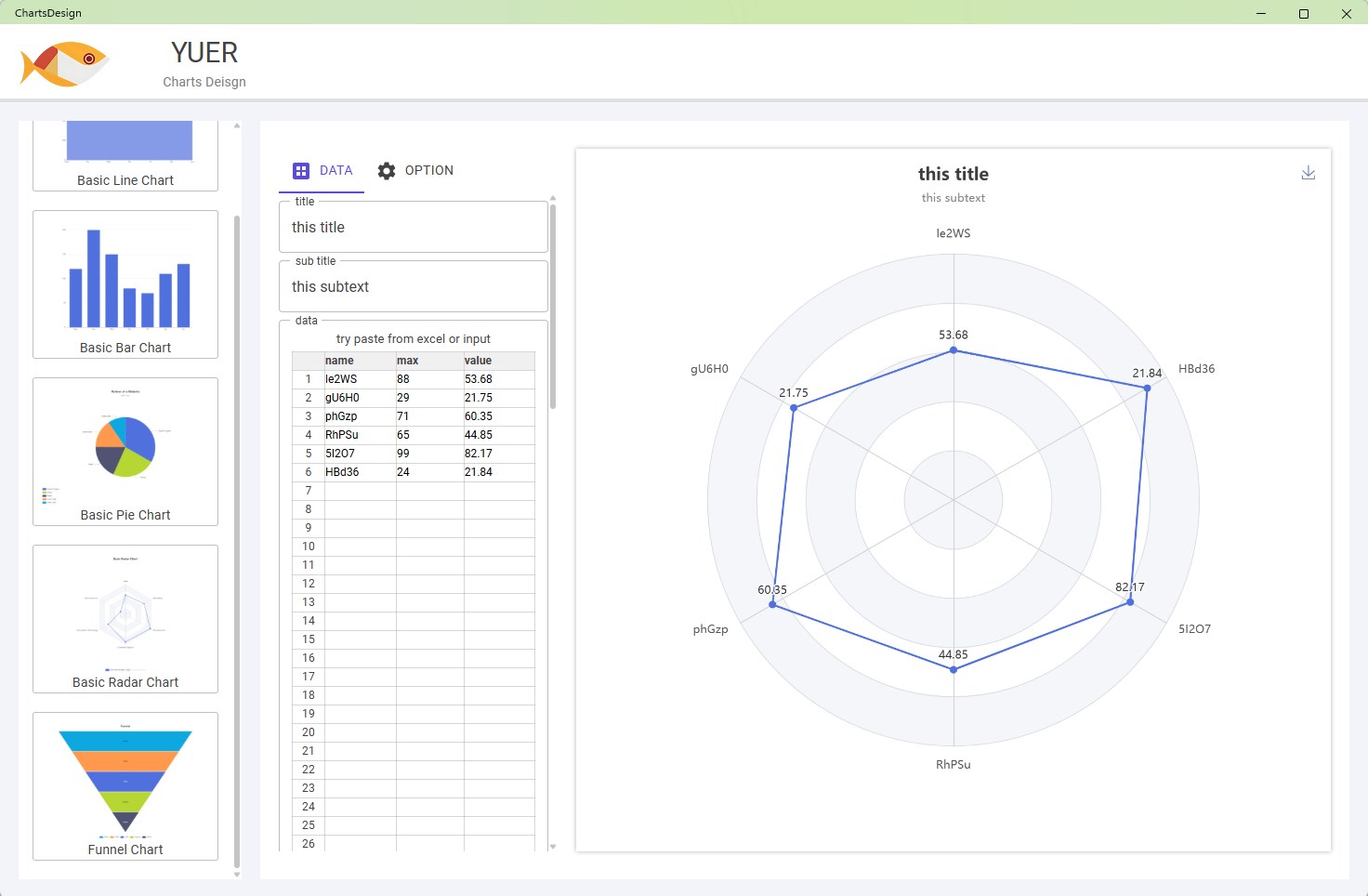Screen dimensions: 1368x896
Task: Click the YUER fish logo
Action: tap(65, 64)
